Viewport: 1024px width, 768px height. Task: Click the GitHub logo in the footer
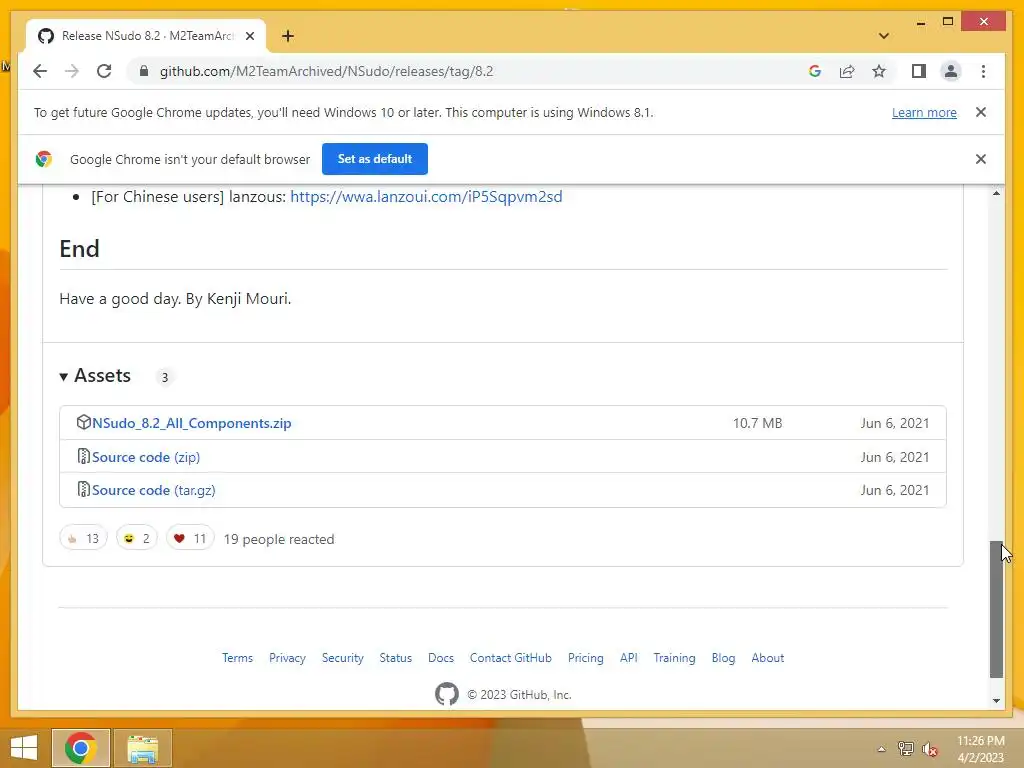[x=447, y=694]
